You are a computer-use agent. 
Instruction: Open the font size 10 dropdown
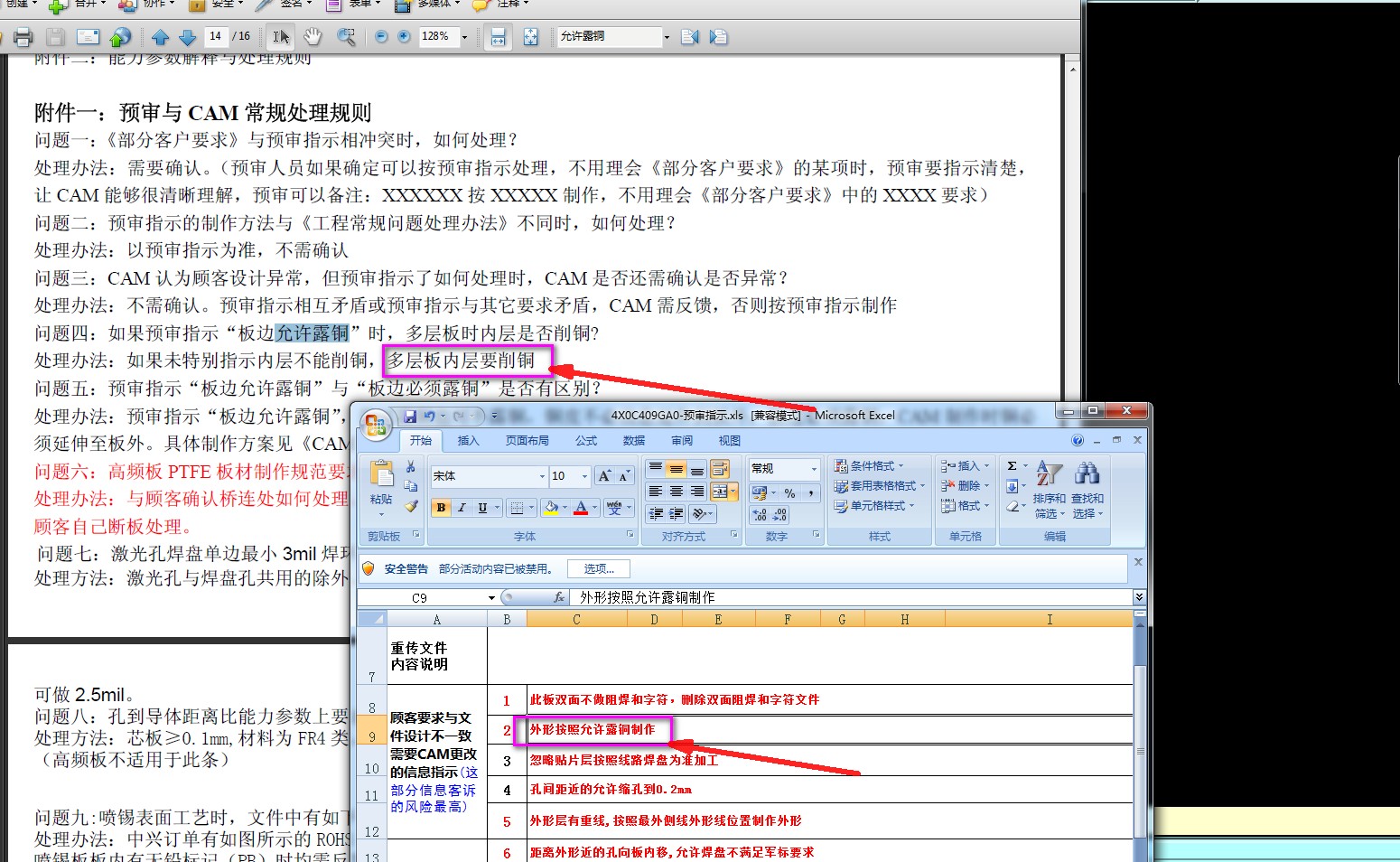584,476
